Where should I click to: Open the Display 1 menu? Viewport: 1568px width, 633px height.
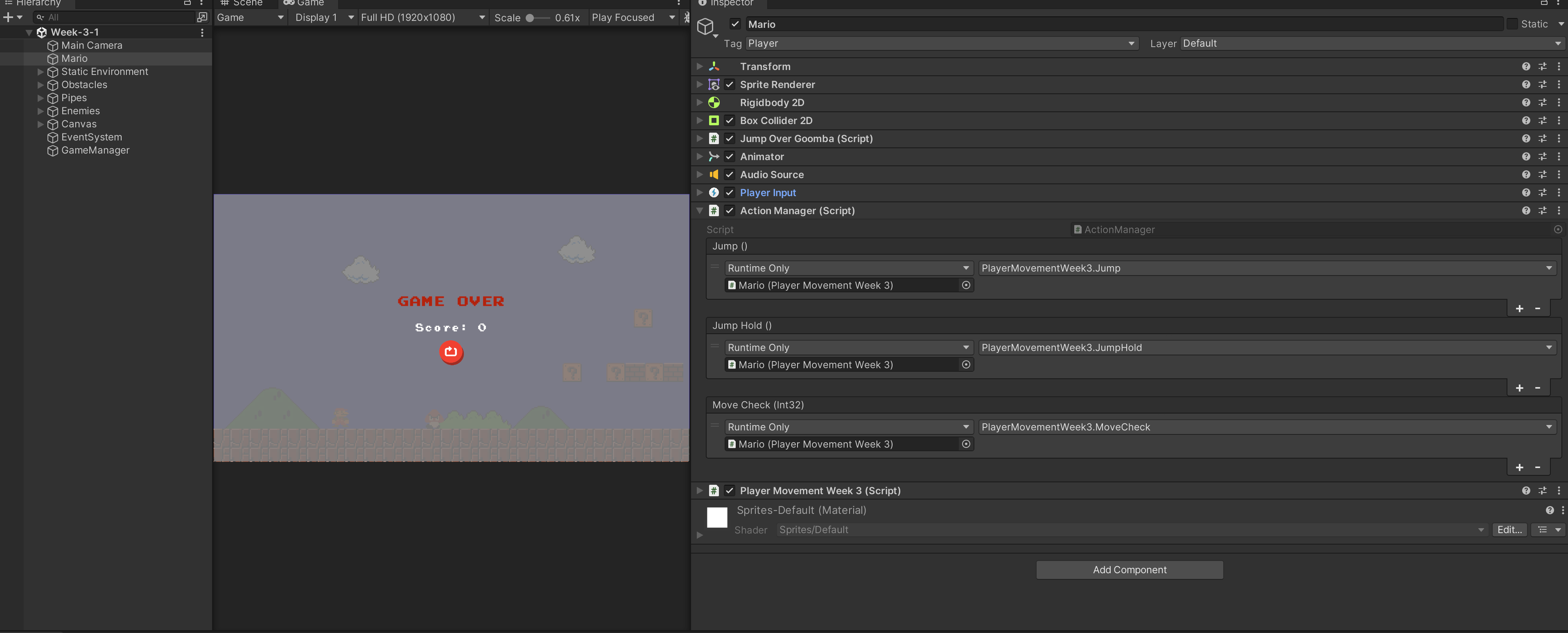(324, 18)
